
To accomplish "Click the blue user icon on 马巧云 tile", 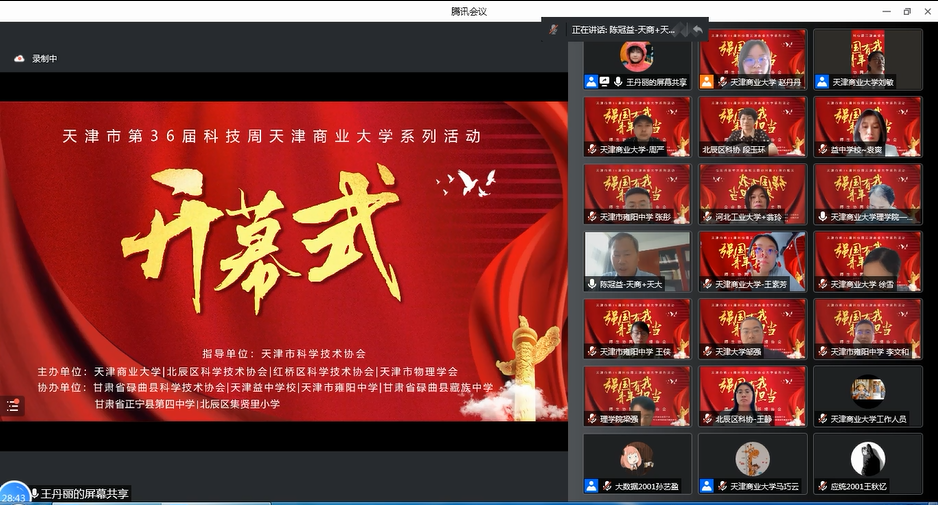I will [707, 487].
